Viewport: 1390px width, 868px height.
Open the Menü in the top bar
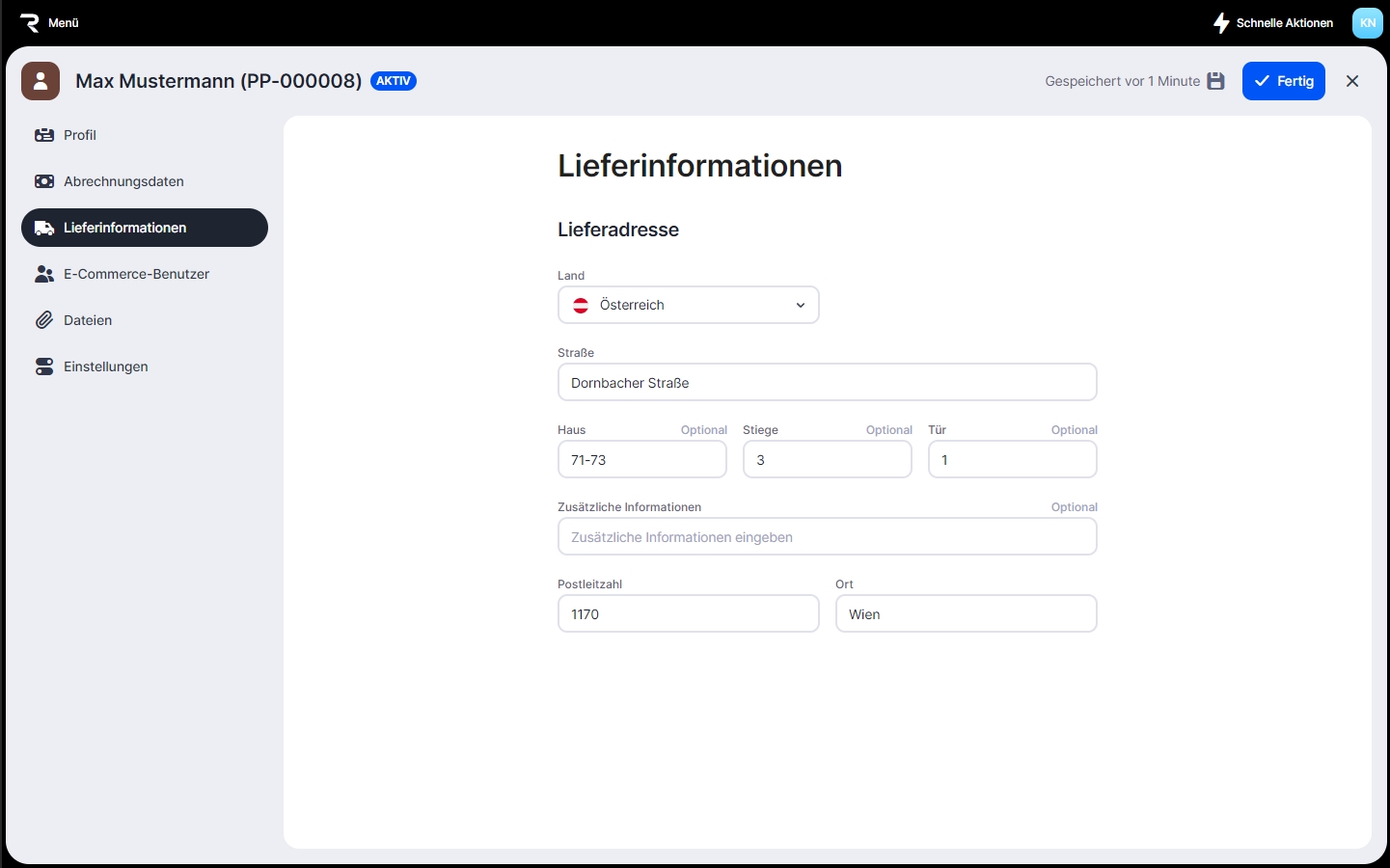tap(64, 23)
